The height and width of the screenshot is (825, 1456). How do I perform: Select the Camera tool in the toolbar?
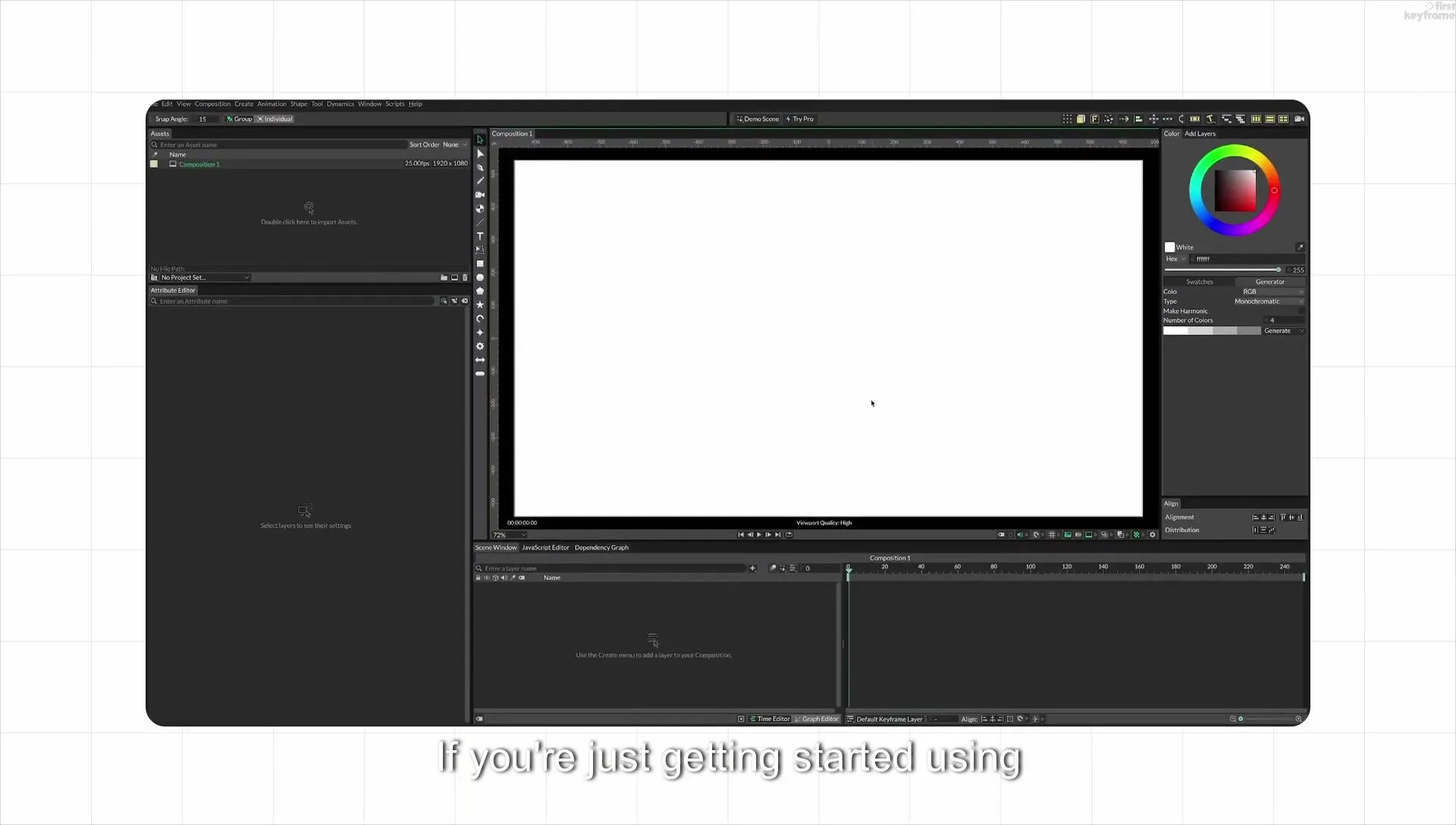tap(480, 195)
